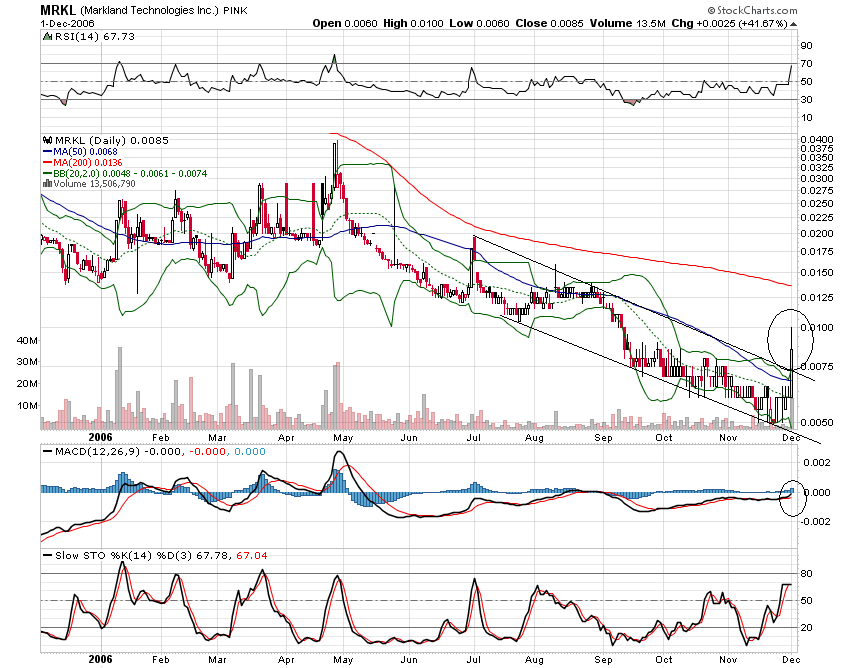Image resolution: width=850 pixels, height=668 pixels.
Task: Click the 70 level on the RSI axis
Action: (807, 64)
